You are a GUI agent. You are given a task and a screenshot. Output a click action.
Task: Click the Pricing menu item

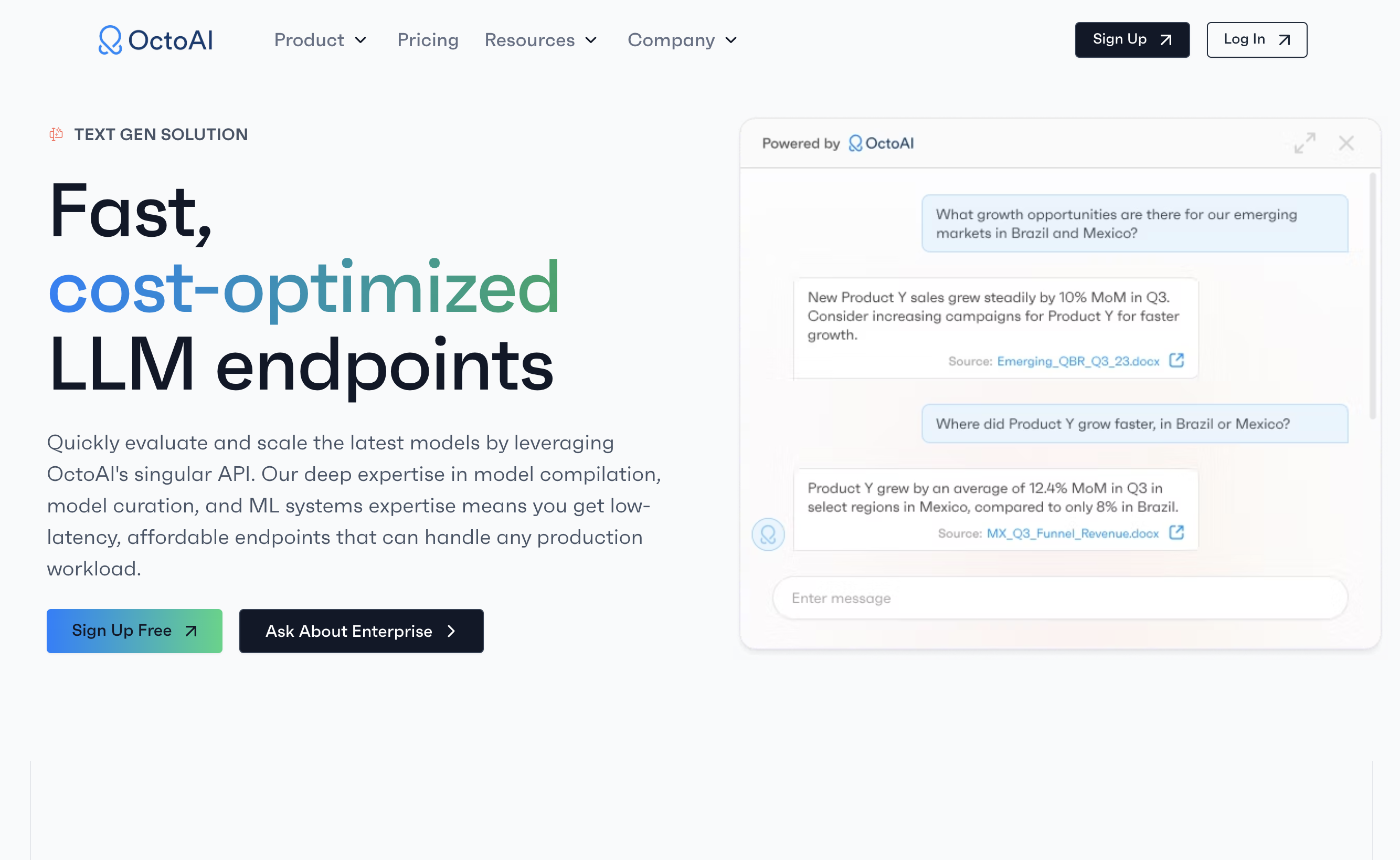coord(428,40)
